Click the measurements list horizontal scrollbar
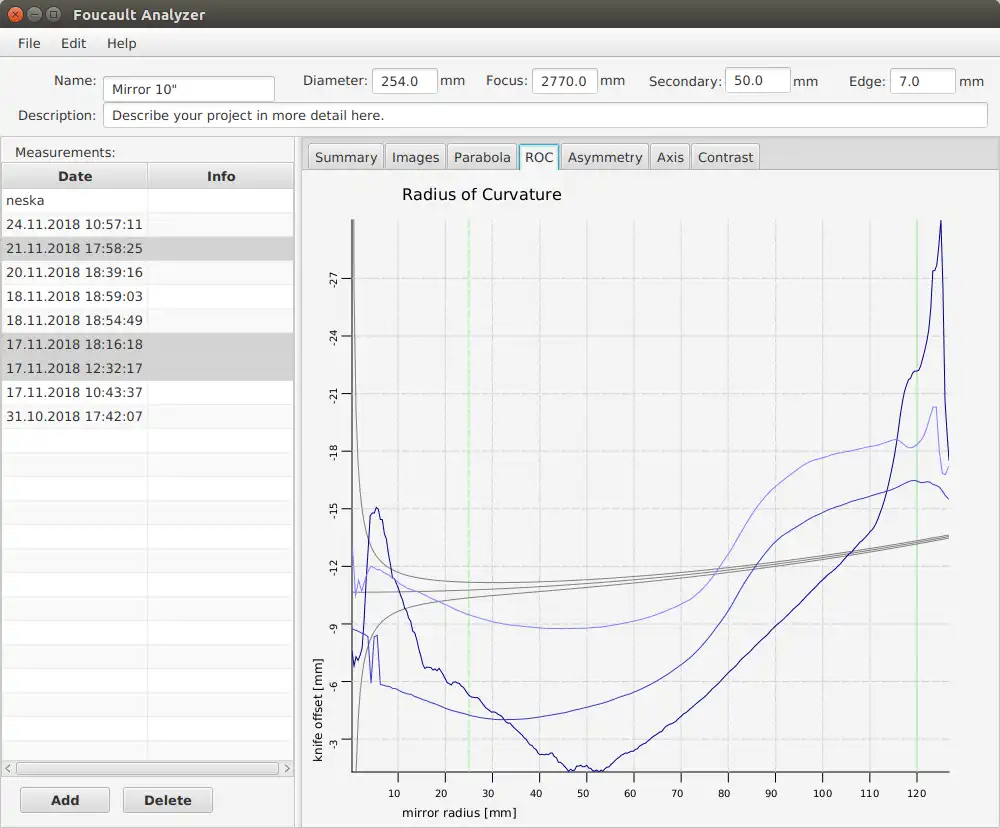 click(x=146, y=768)
